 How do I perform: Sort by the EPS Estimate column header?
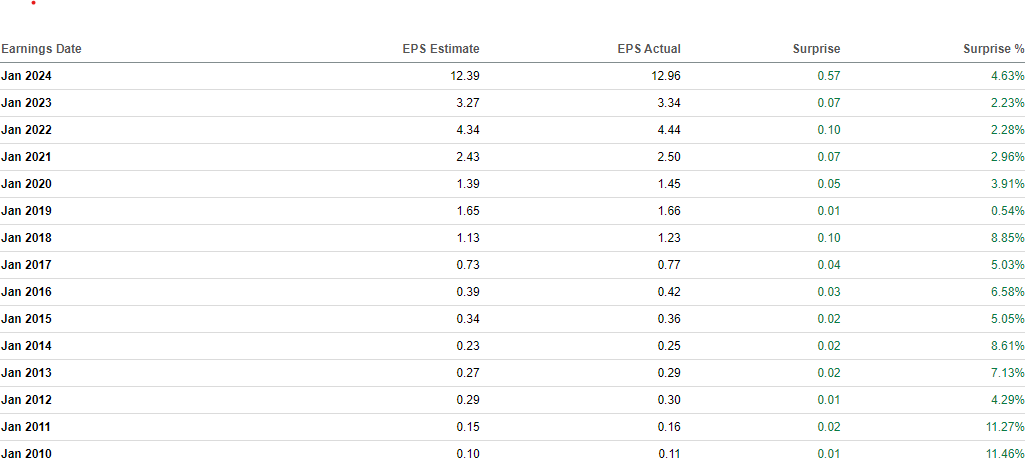pos(439,49)
